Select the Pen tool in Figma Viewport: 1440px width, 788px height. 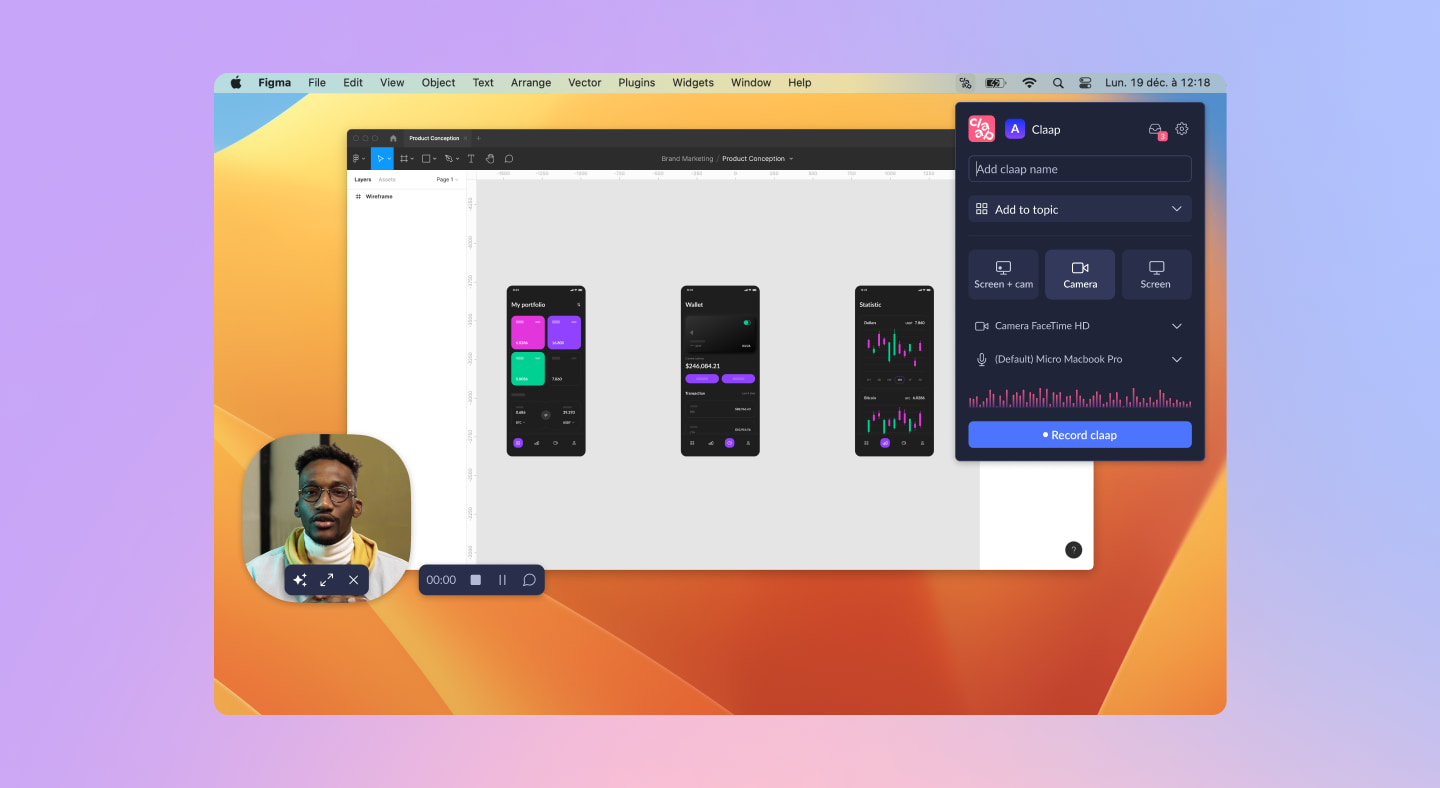click(x=449, y=158)
